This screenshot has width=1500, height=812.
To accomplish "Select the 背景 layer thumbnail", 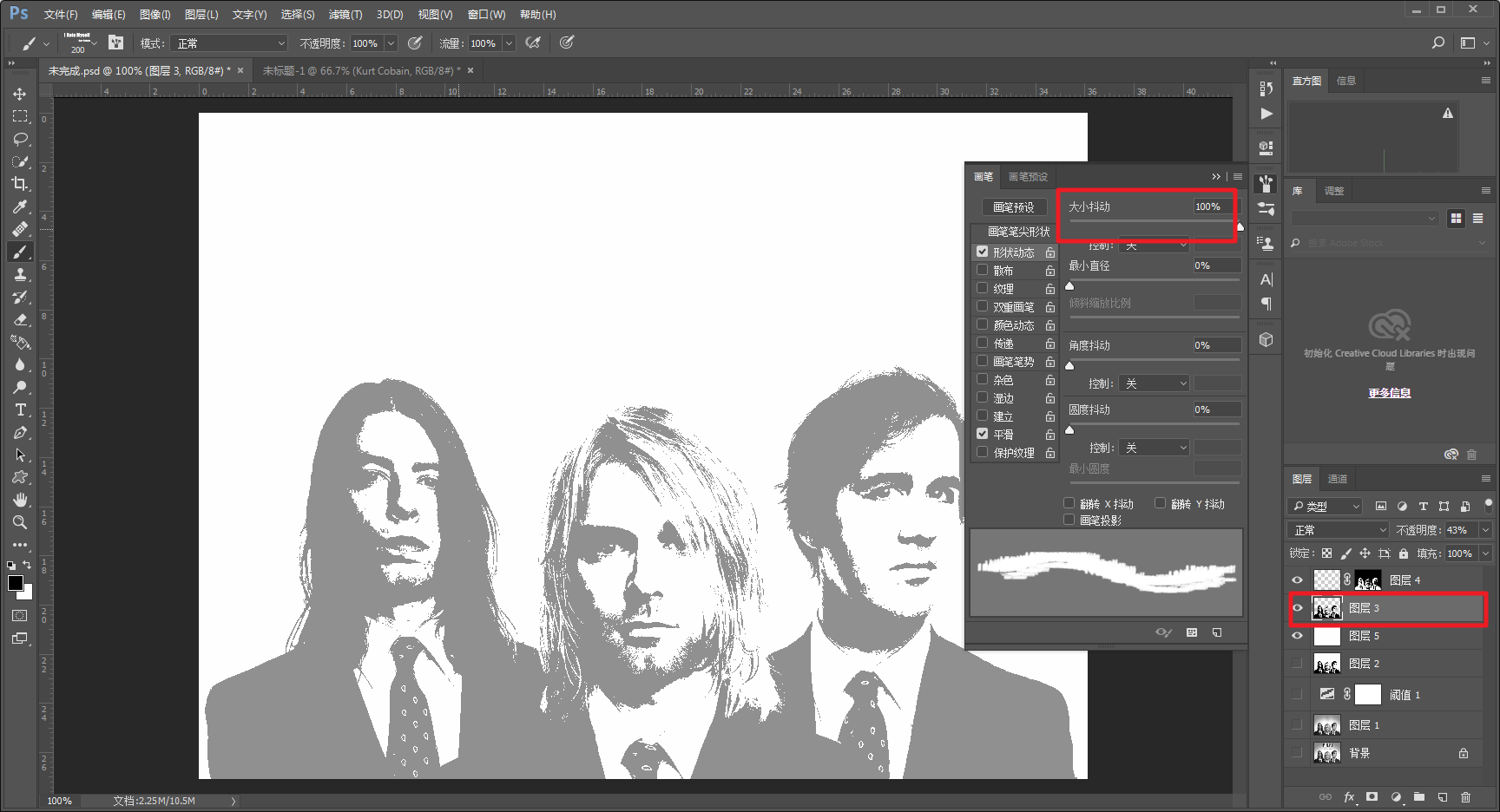I will [x=1327, y=753].
